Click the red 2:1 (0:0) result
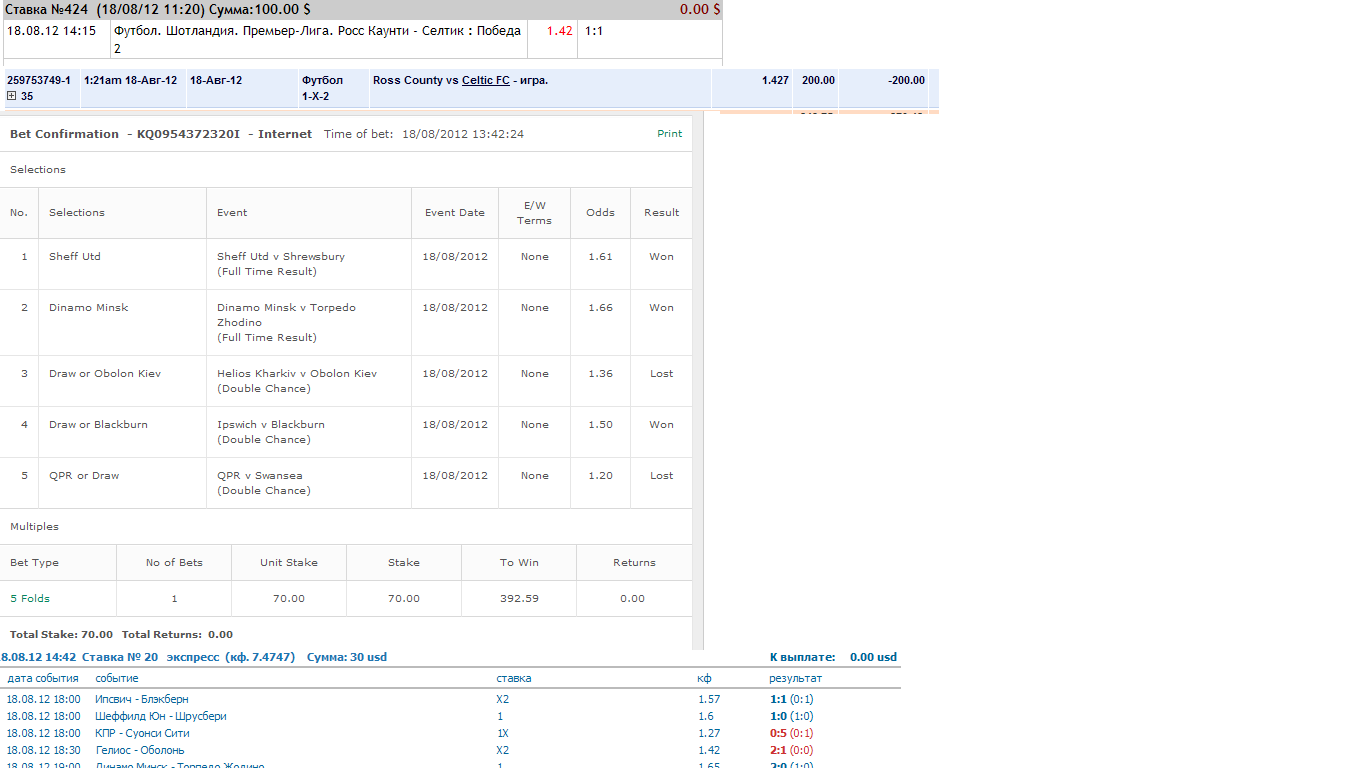1366x768 pixels. coord(791,751)
